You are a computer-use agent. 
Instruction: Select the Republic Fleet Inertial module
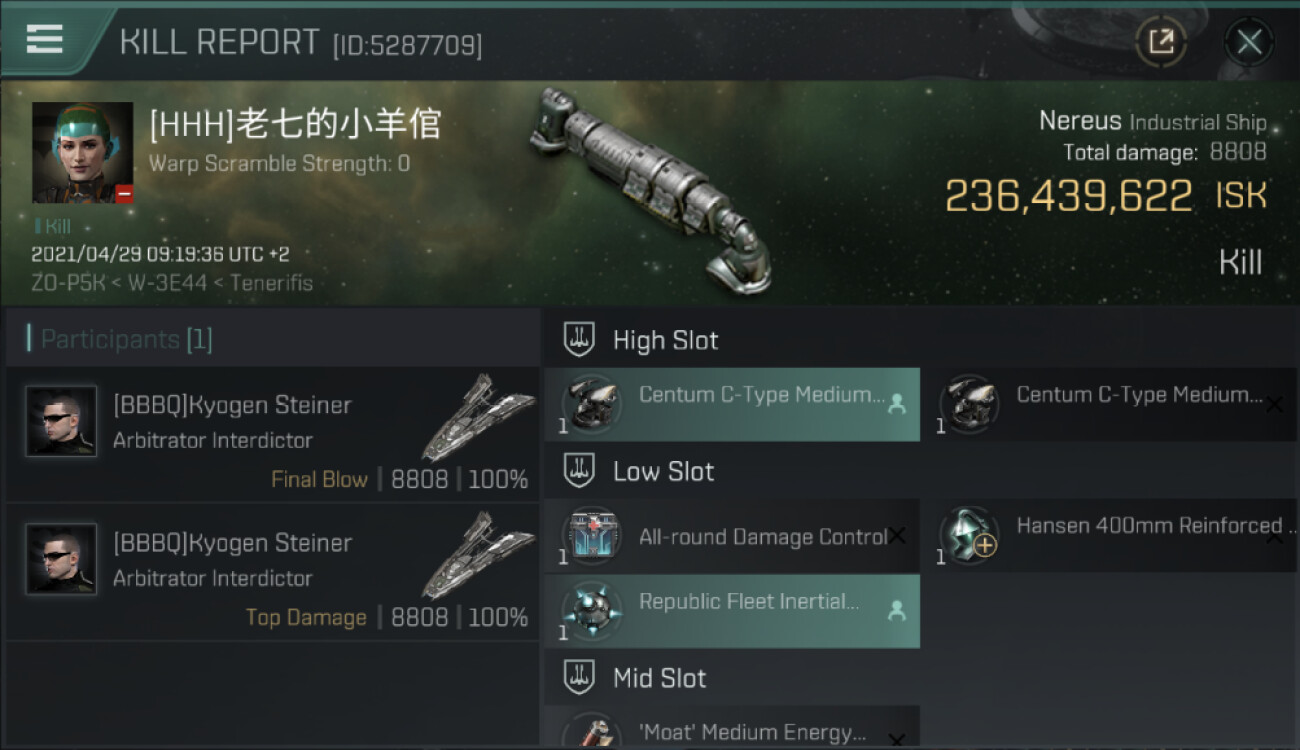[732, 611]
